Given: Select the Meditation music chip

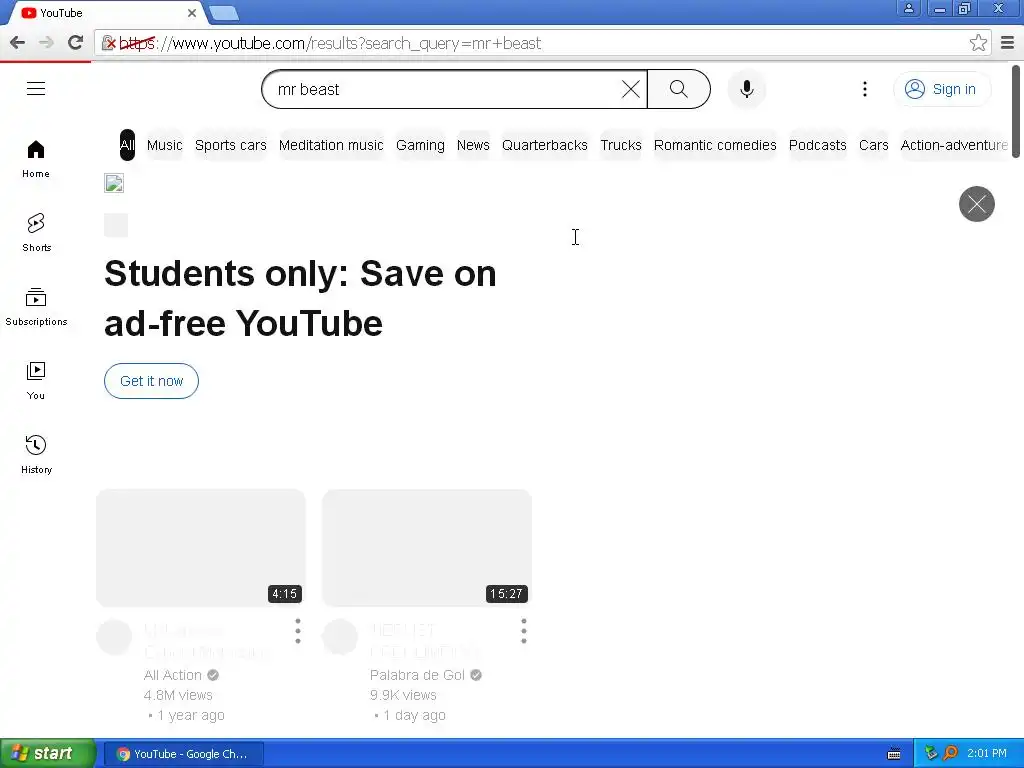Looking at the screenshot, I should point(331,145).
